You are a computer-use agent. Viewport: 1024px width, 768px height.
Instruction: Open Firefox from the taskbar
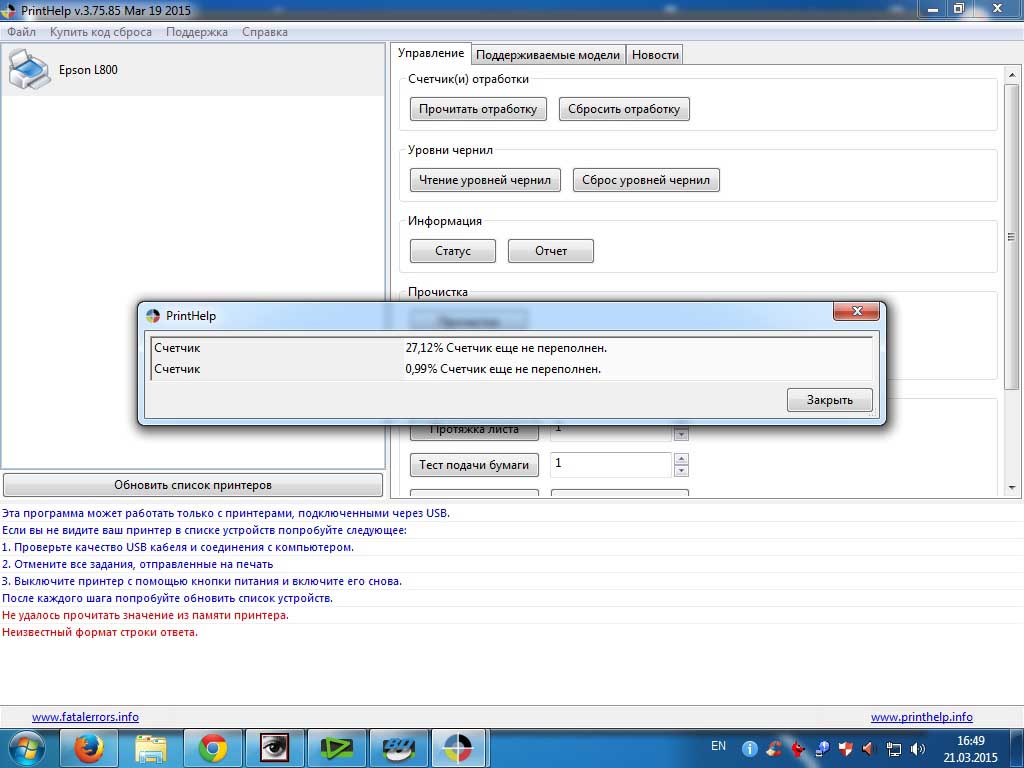click(89, 748)
